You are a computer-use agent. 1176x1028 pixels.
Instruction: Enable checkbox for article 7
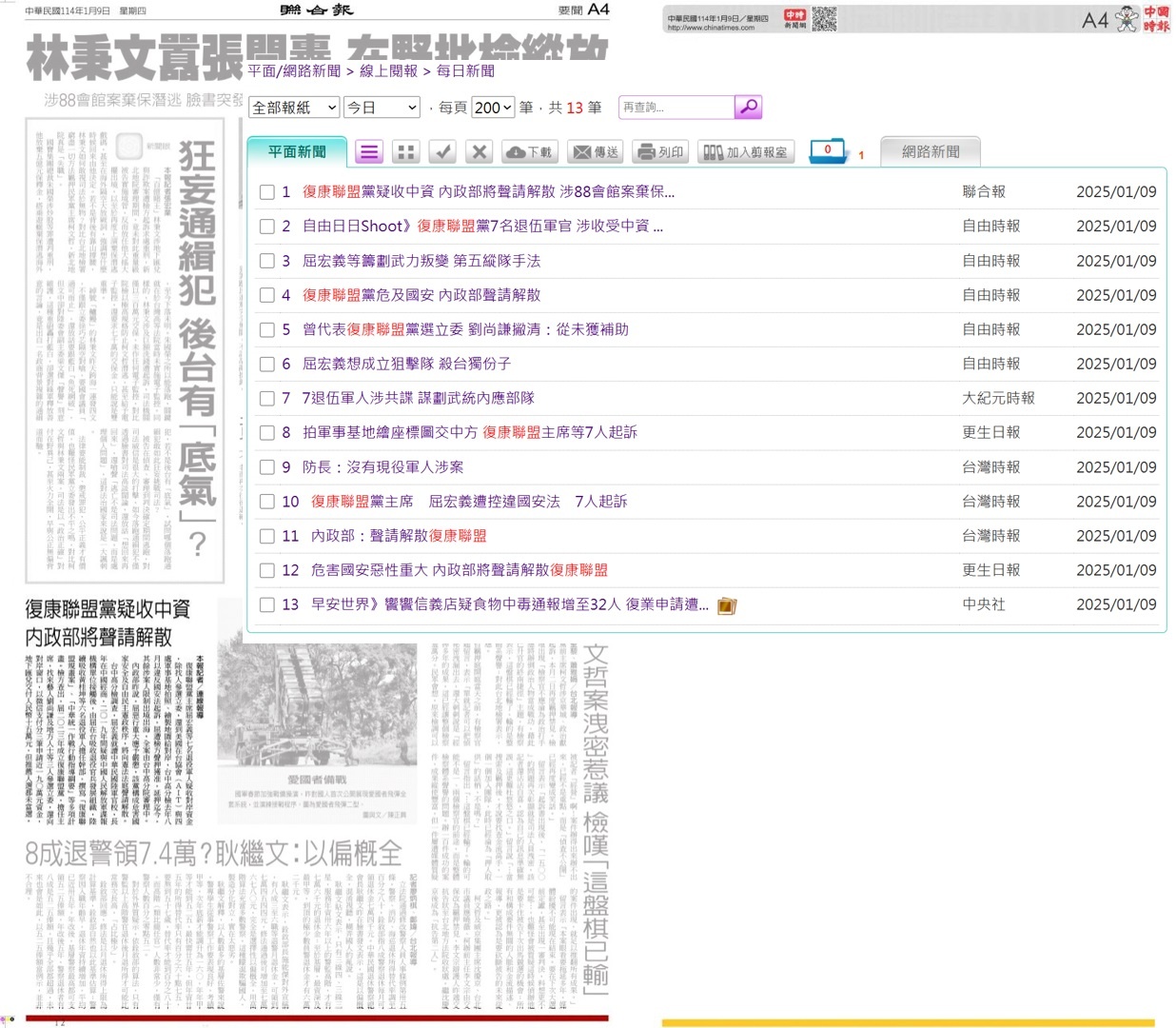coord(267,398)
